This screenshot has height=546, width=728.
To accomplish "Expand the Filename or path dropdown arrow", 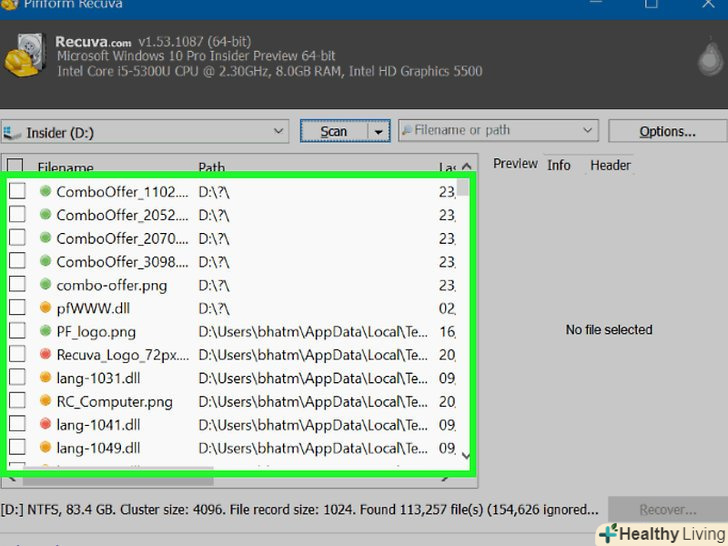I will tap(587, 130).
